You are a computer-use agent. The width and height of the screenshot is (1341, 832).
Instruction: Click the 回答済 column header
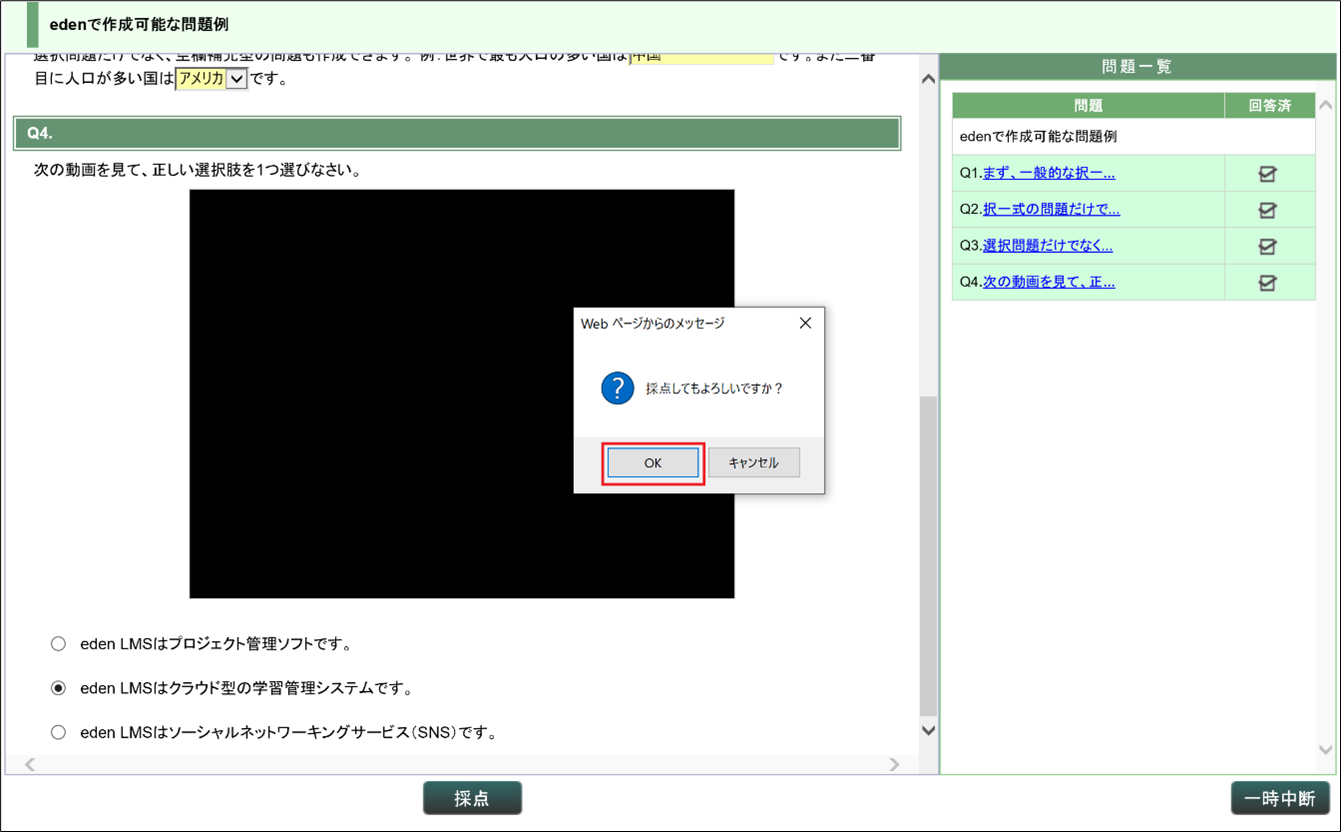tap(1270, 106)
